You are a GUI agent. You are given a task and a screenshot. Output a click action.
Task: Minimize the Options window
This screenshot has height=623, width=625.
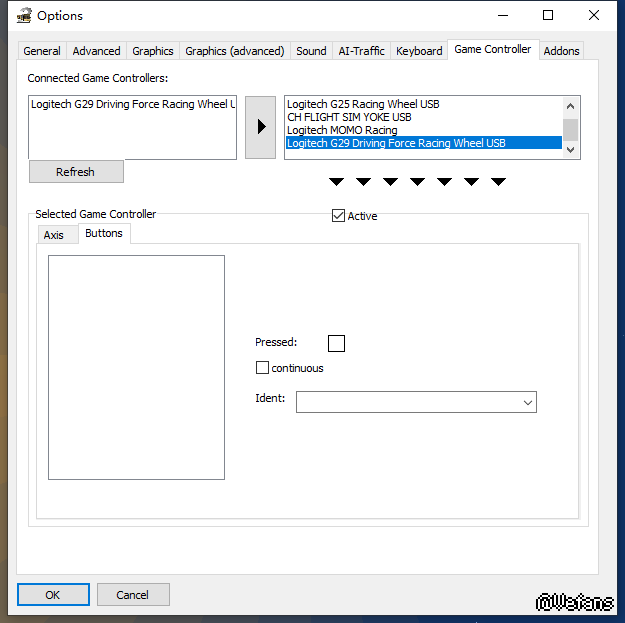point(503,16)
